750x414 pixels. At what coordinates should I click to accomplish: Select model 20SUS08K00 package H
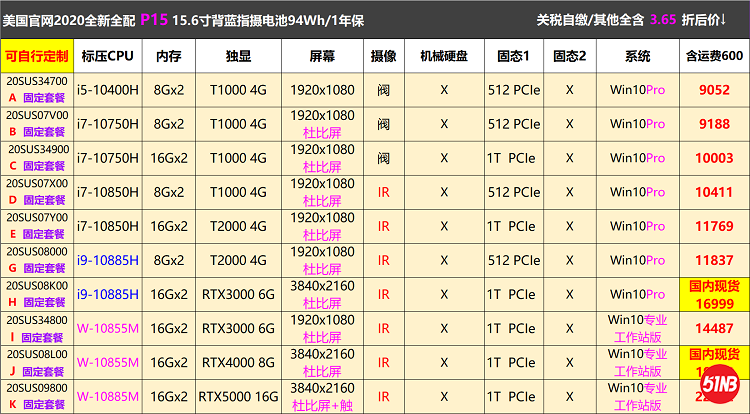pyautogui.click(x=37, y=293)
